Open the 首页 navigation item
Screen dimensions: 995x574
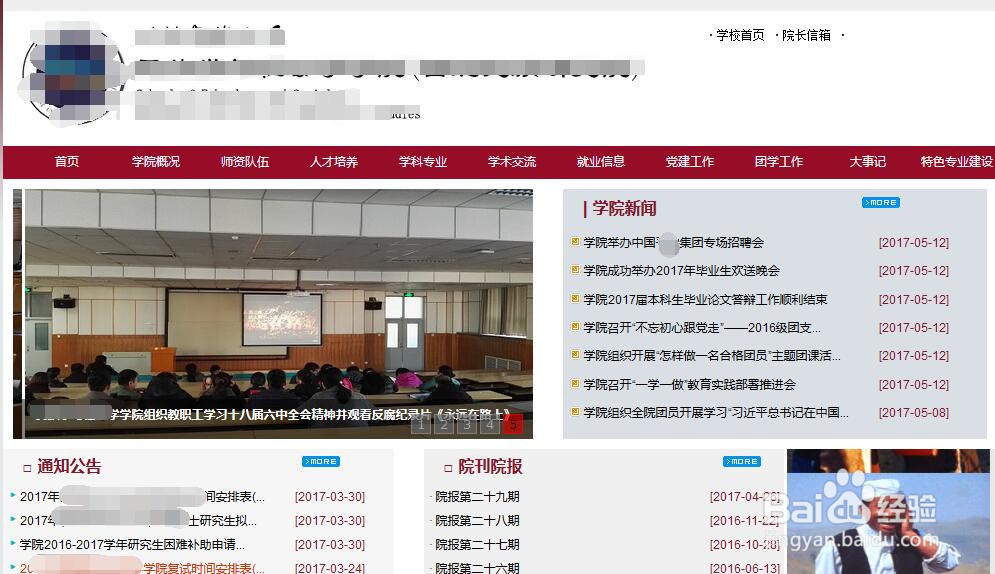point(67,162)
